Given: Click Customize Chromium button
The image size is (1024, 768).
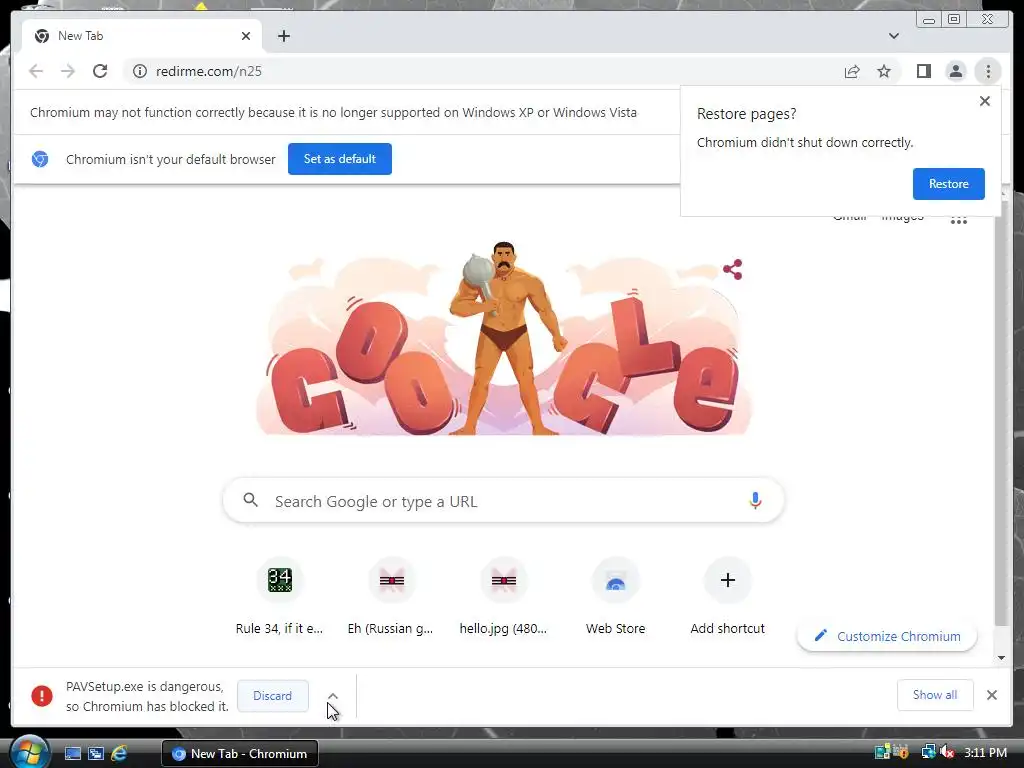Looking at the screenshot, I should click(x=887, y=636).
